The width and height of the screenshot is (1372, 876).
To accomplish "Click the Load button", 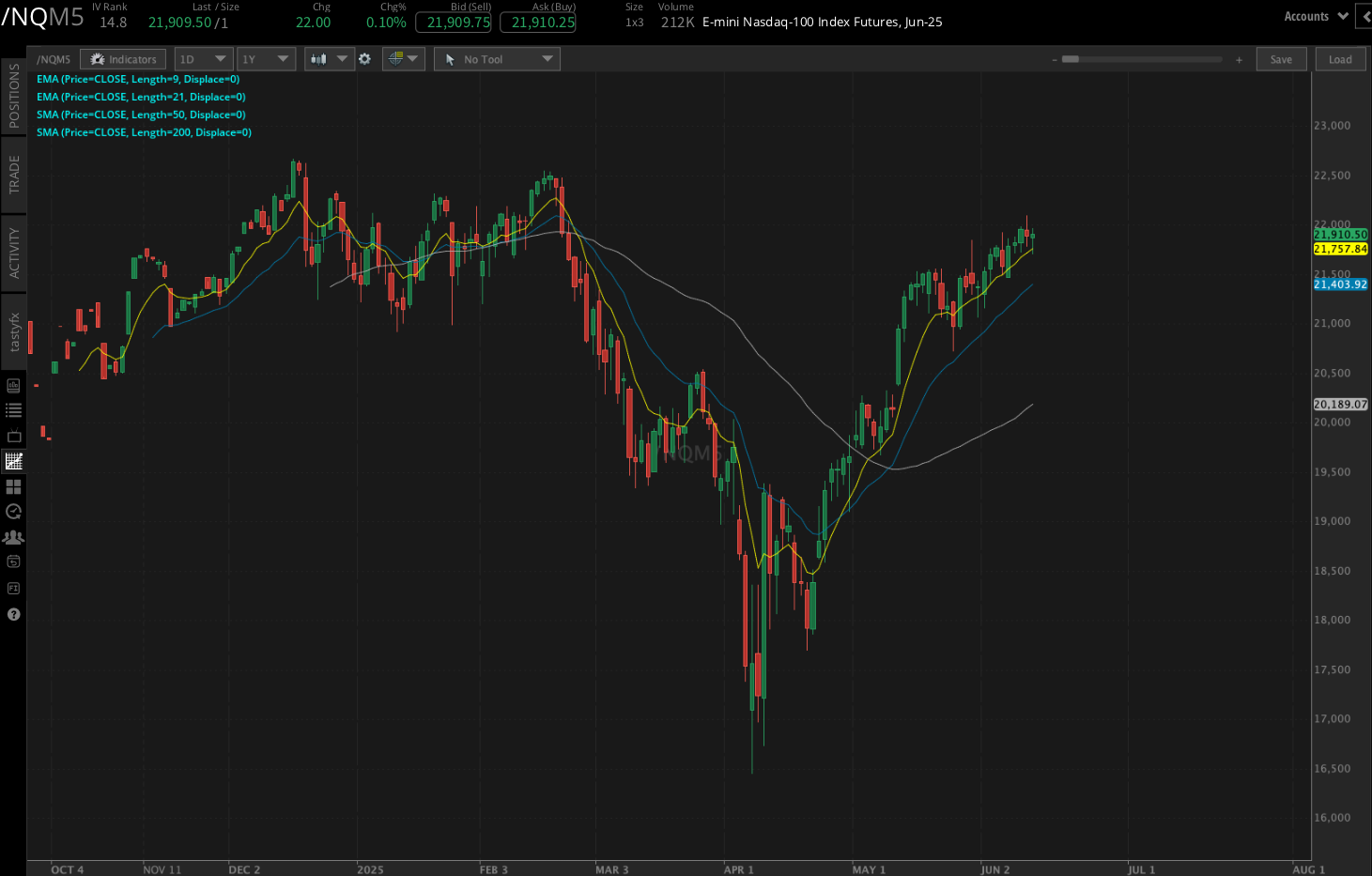I will point(1340,58).
